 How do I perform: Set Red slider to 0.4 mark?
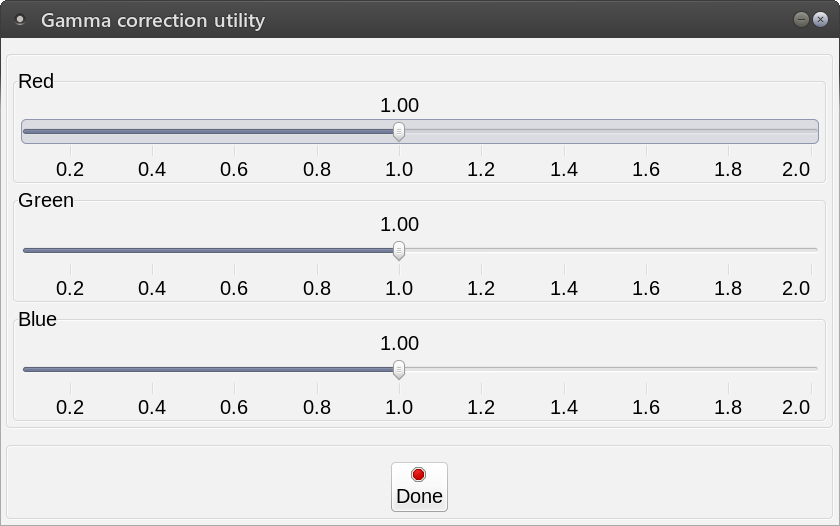pyautogui.click(x=152, y=131)
